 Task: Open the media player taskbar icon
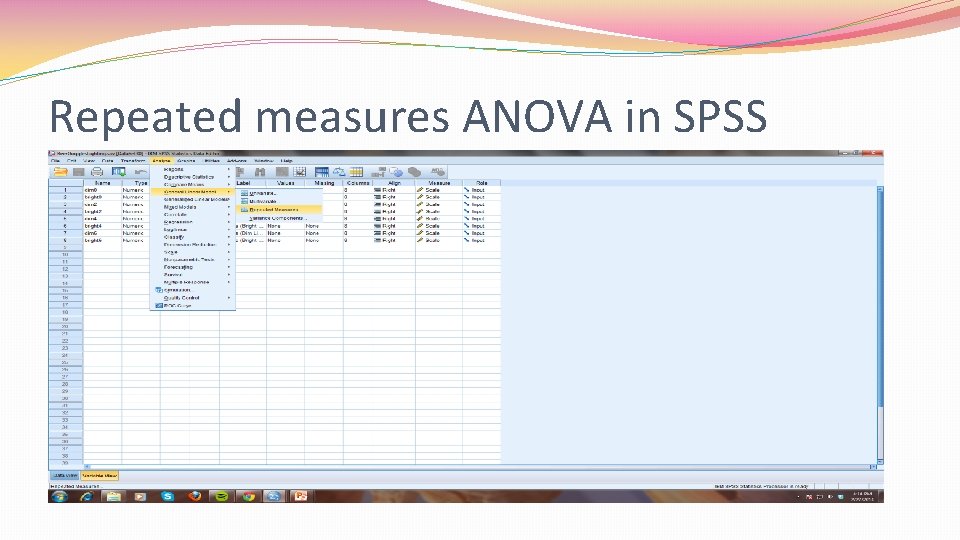pos(140,496)
